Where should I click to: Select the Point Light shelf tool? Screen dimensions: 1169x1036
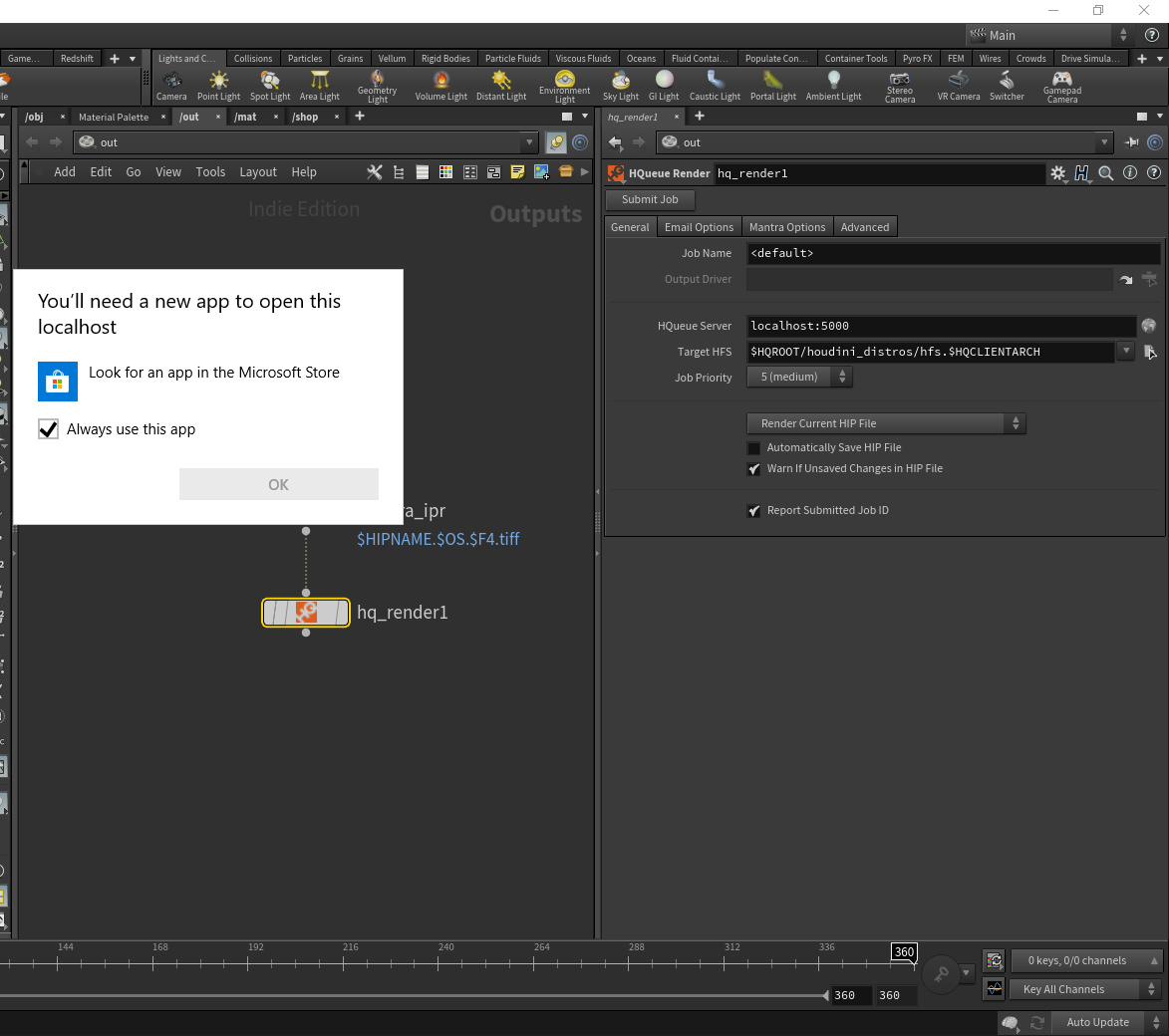218,87
